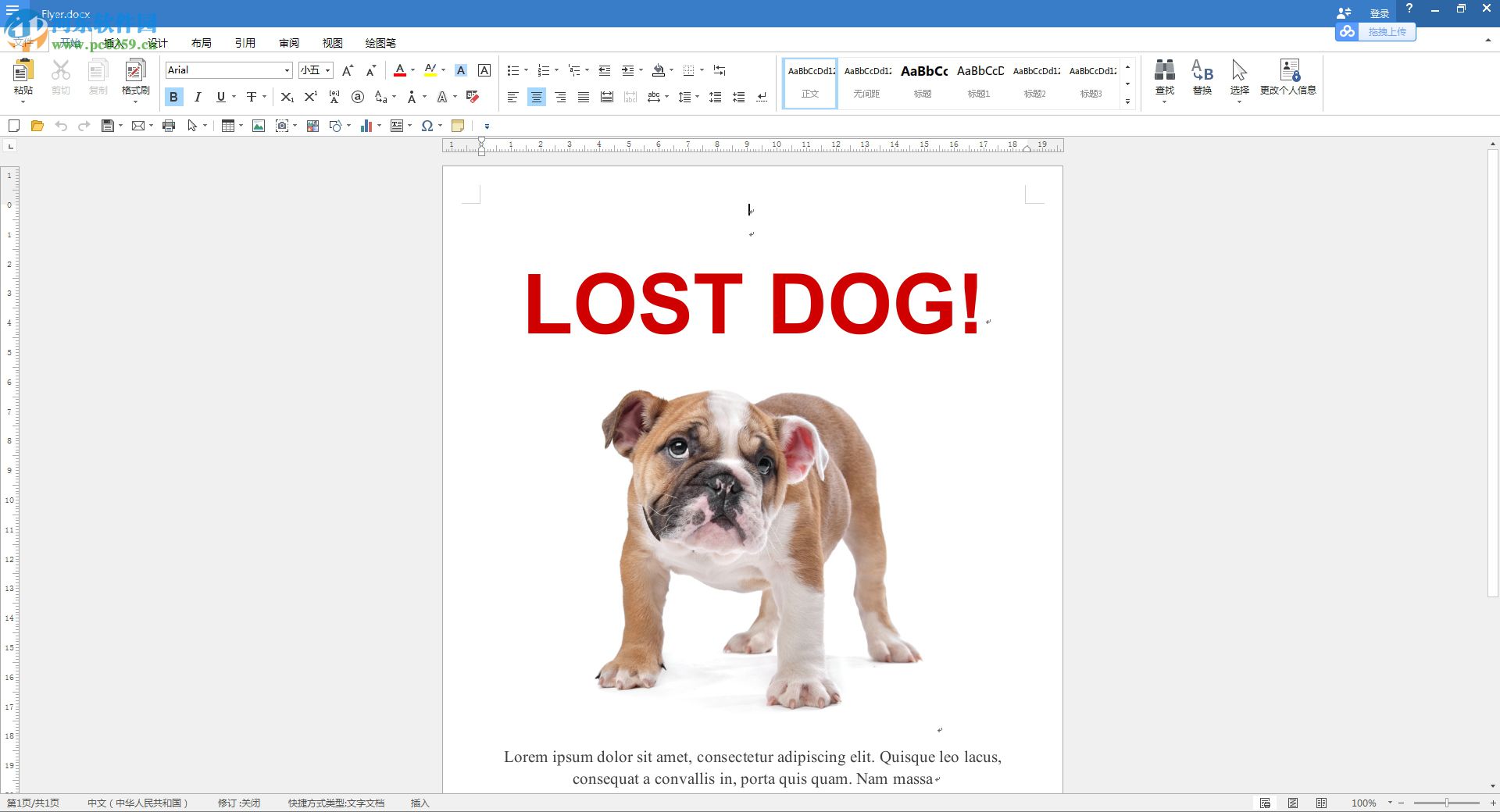
Task: Toggle italic formatting
Action: (x=197, y=97)
